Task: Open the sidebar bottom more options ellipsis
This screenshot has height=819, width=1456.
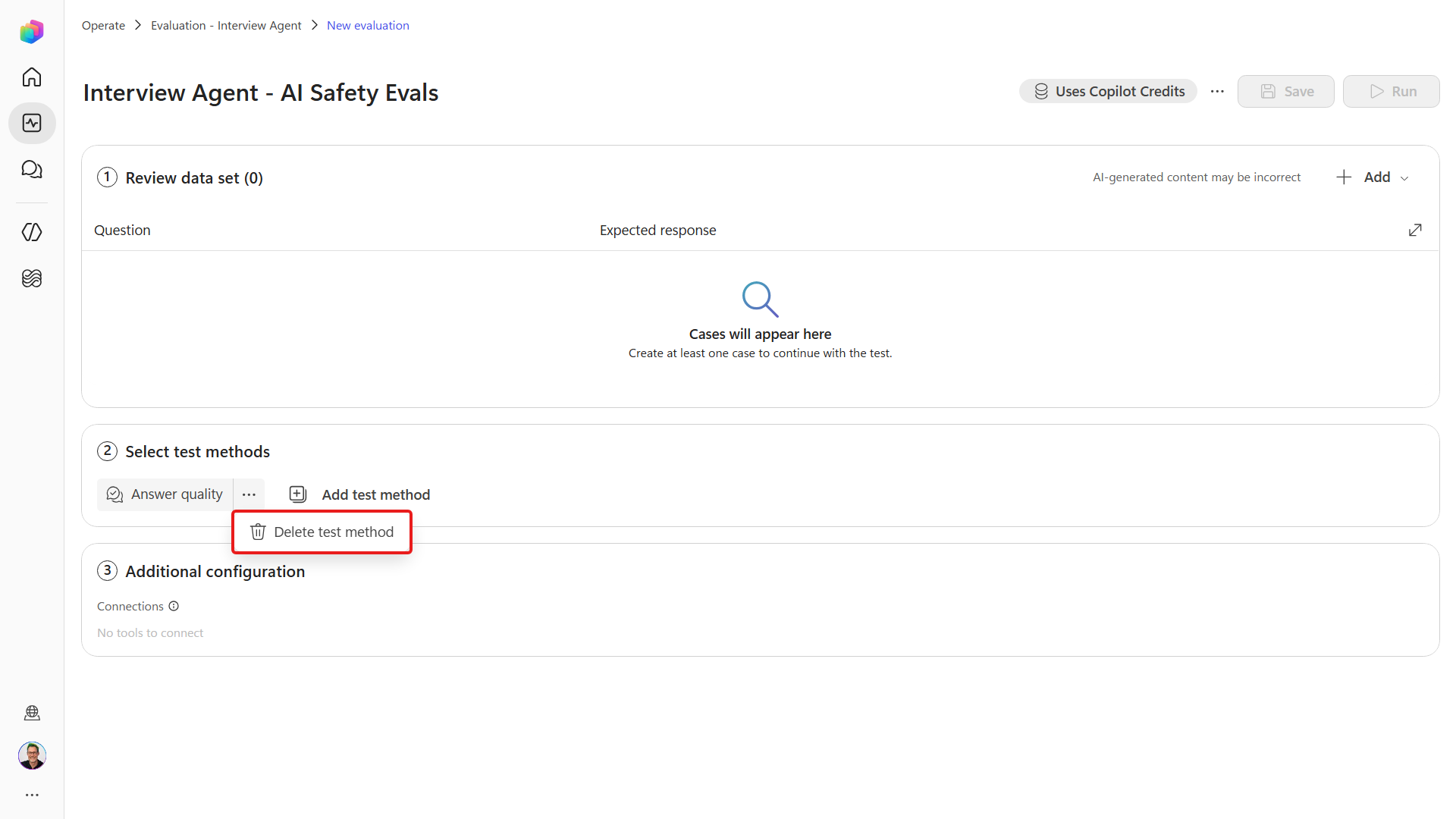Action: point(32,795)
